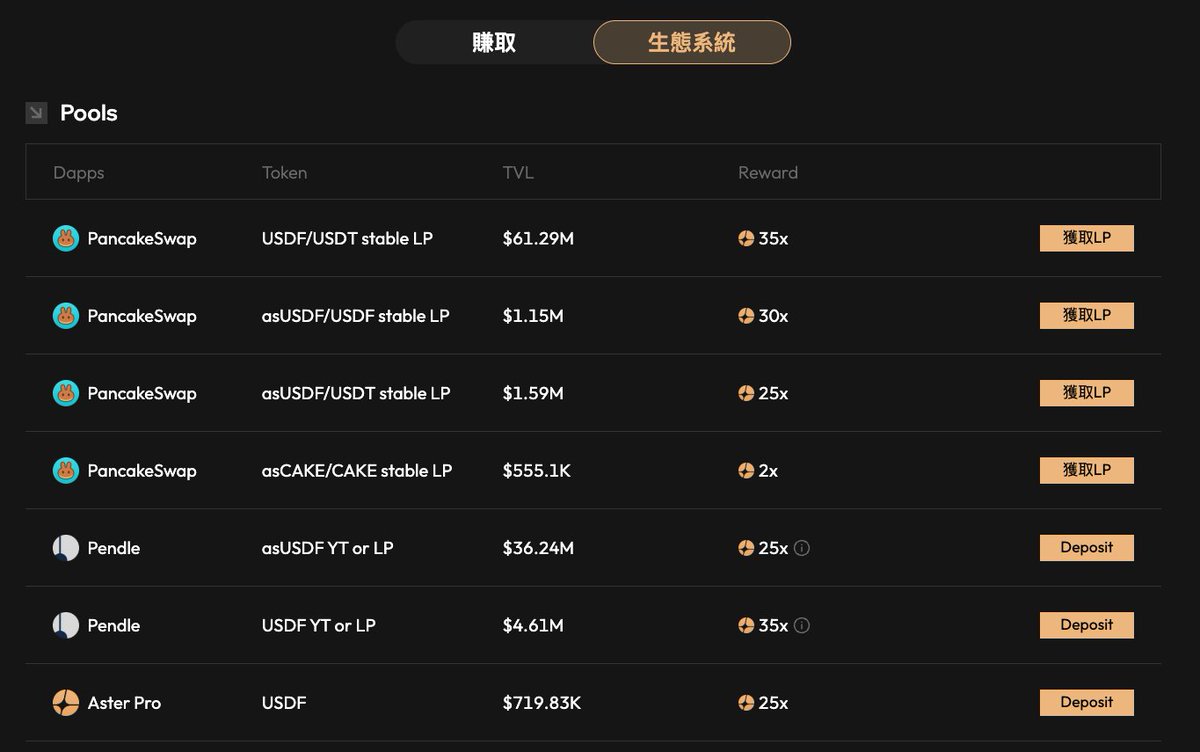This screenshot has width=1200, height=752.
Task: Click reward icon next to 35x USDF/USDT
Action: [746, 239]
